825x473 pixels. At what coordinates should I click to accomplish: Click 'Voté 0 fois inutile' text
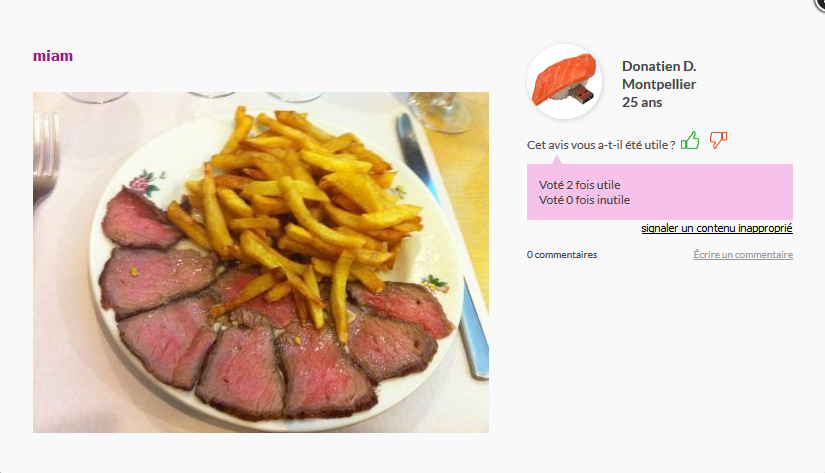584,200
